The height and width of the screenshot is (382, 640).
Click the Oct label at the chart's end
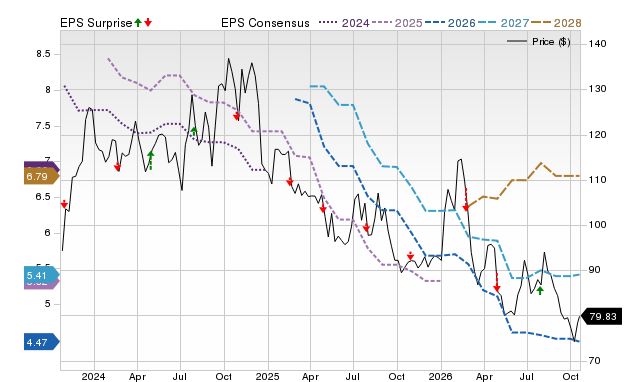pos(571,376)
